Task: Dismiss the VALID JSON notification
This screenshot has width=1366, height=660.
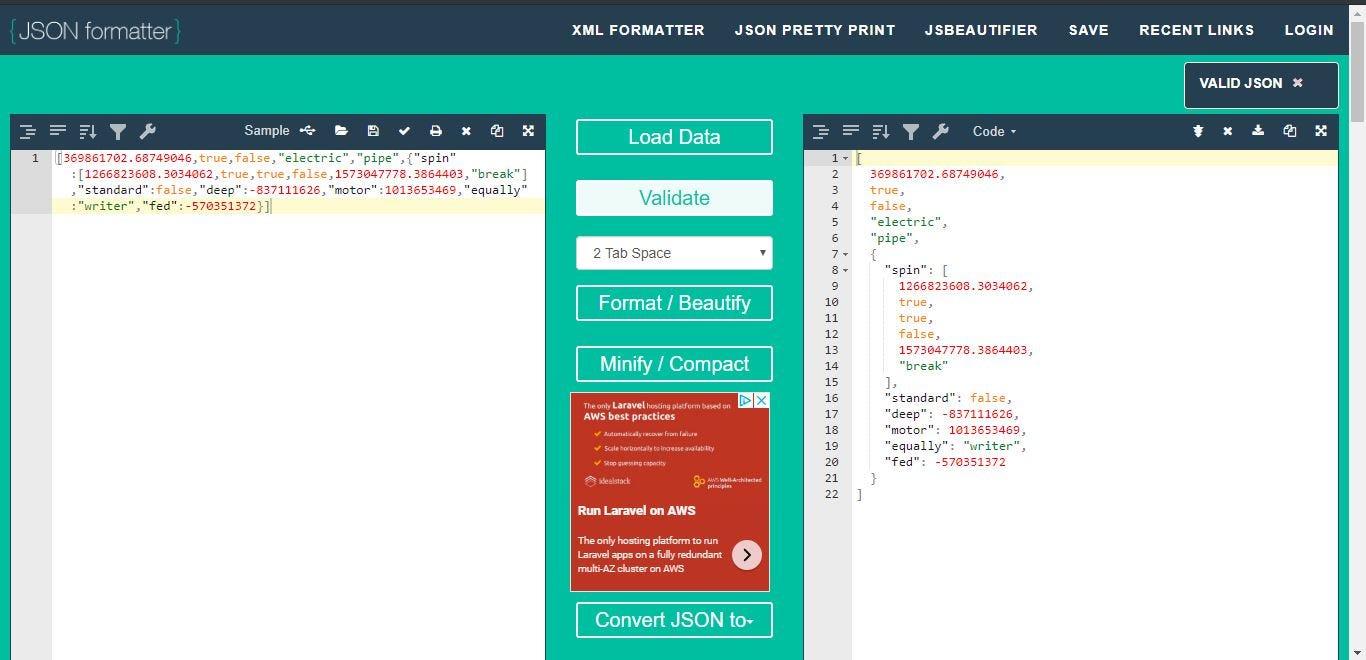Action: click(x=1297, y=85)
